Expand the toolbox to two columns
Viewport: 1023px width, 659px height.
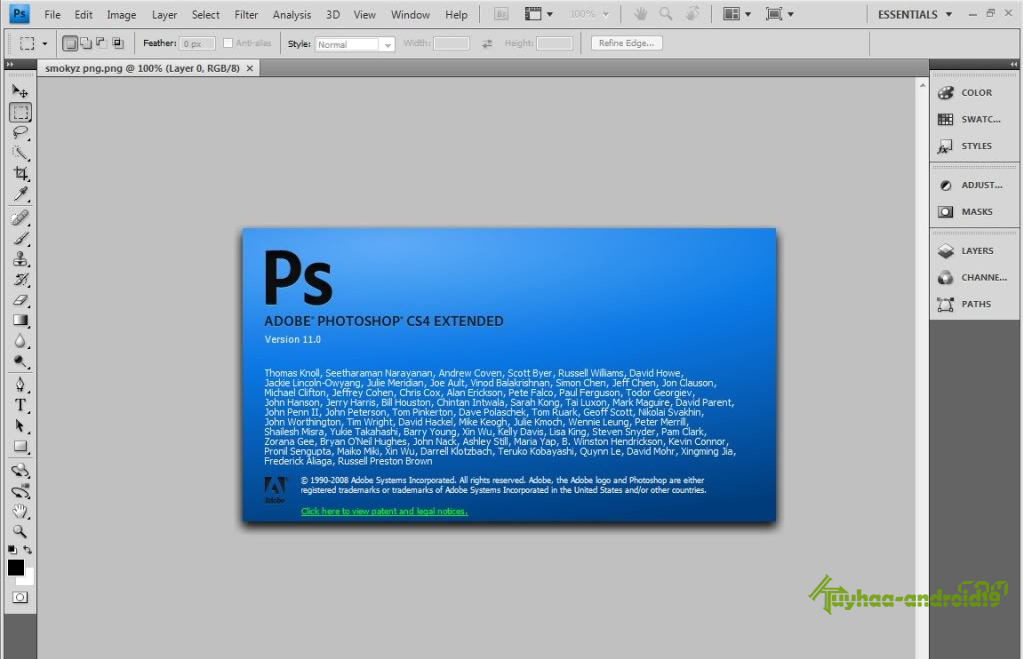click(x=9, y=64)
